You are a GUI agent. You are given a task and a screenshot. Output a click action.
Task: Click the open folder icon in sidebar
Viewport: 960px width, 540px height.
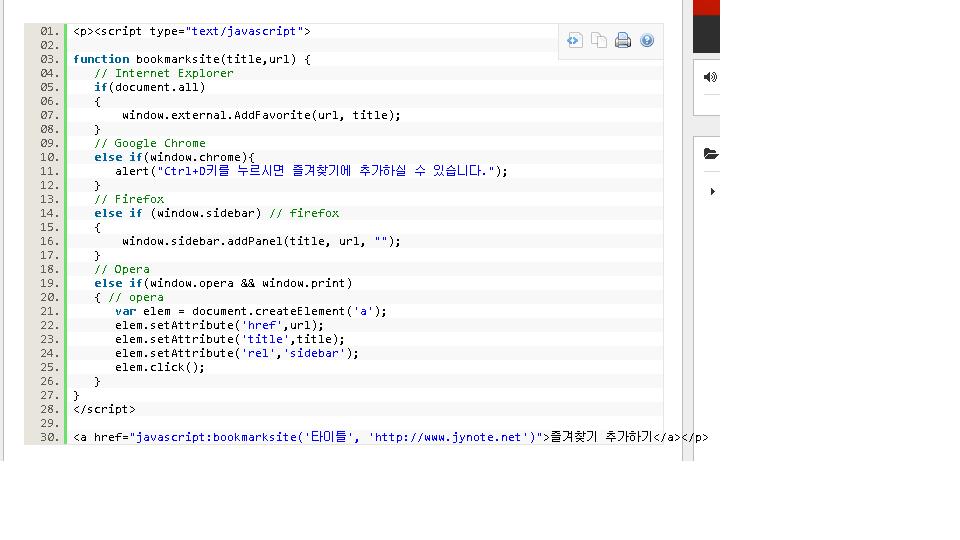tap(711, 154)
